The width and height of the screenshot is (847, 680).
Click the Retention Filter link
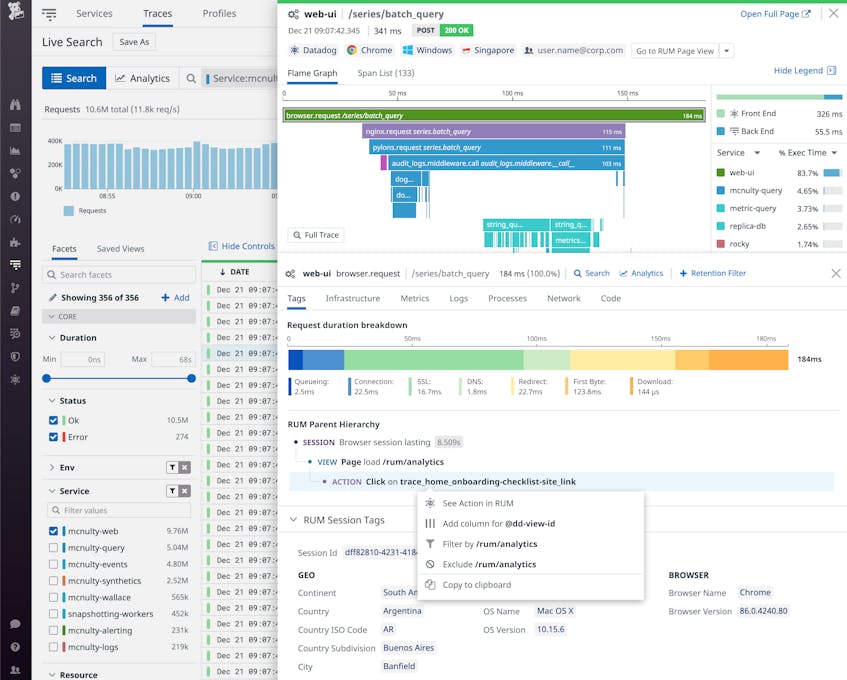[x=712, y=273]
